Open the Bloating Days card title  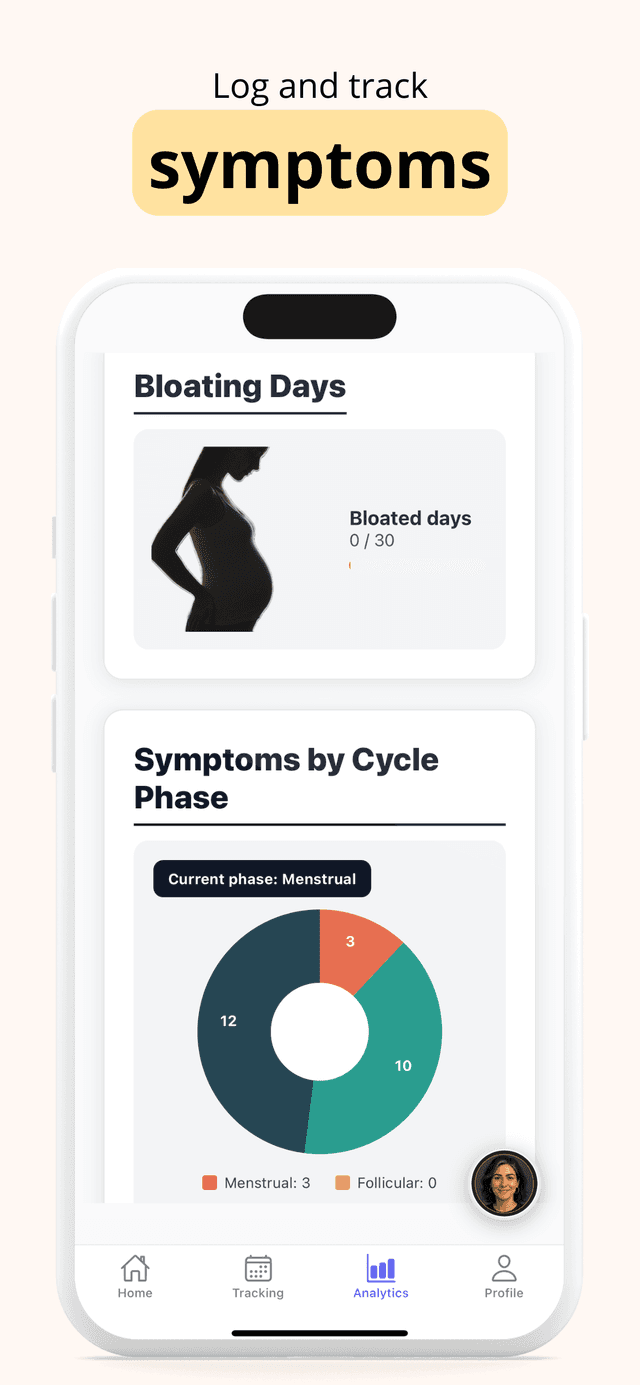(x=239, y=387)
